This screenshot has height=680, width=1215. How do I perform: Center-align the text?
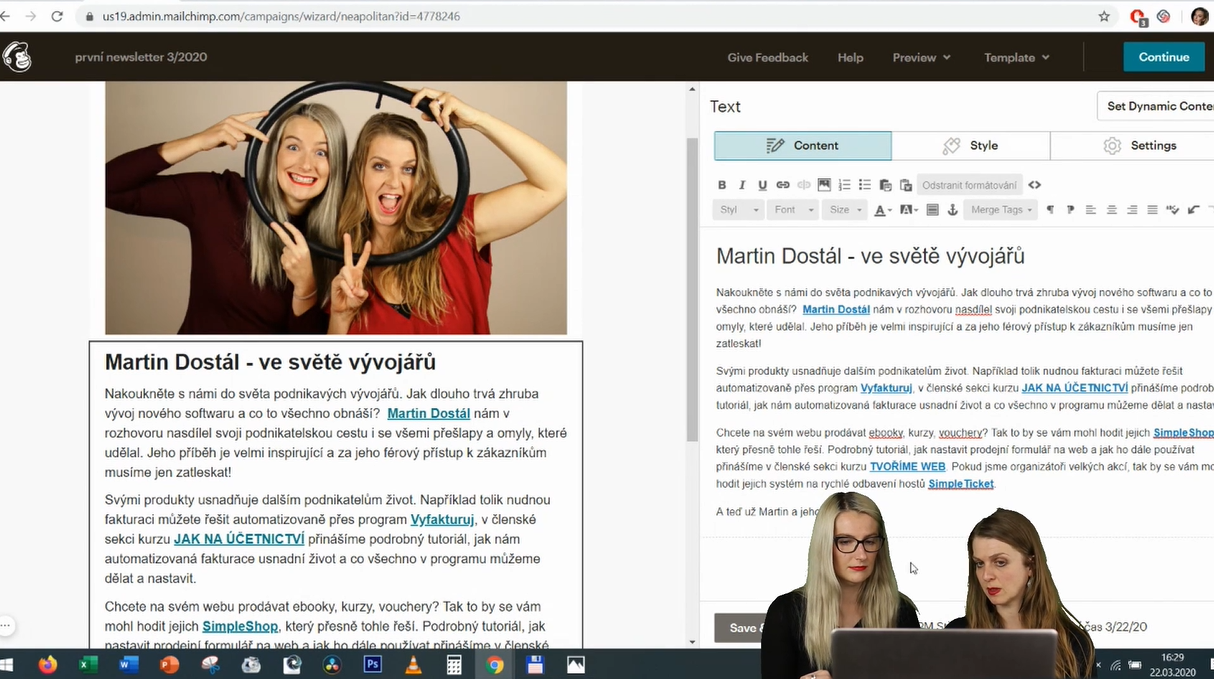(1111, 210)
